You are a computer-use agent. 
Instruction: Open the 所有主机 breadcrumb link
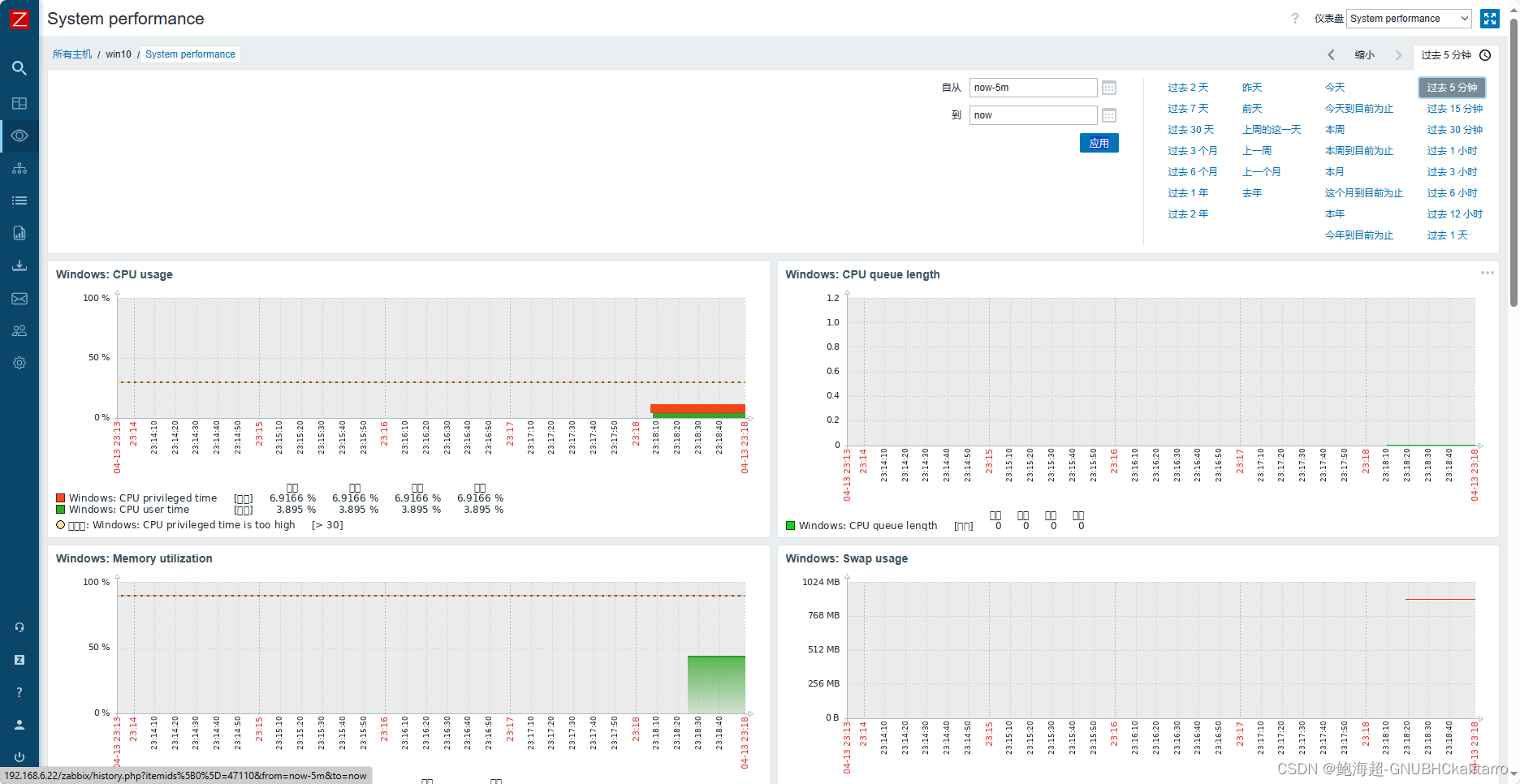72,54
